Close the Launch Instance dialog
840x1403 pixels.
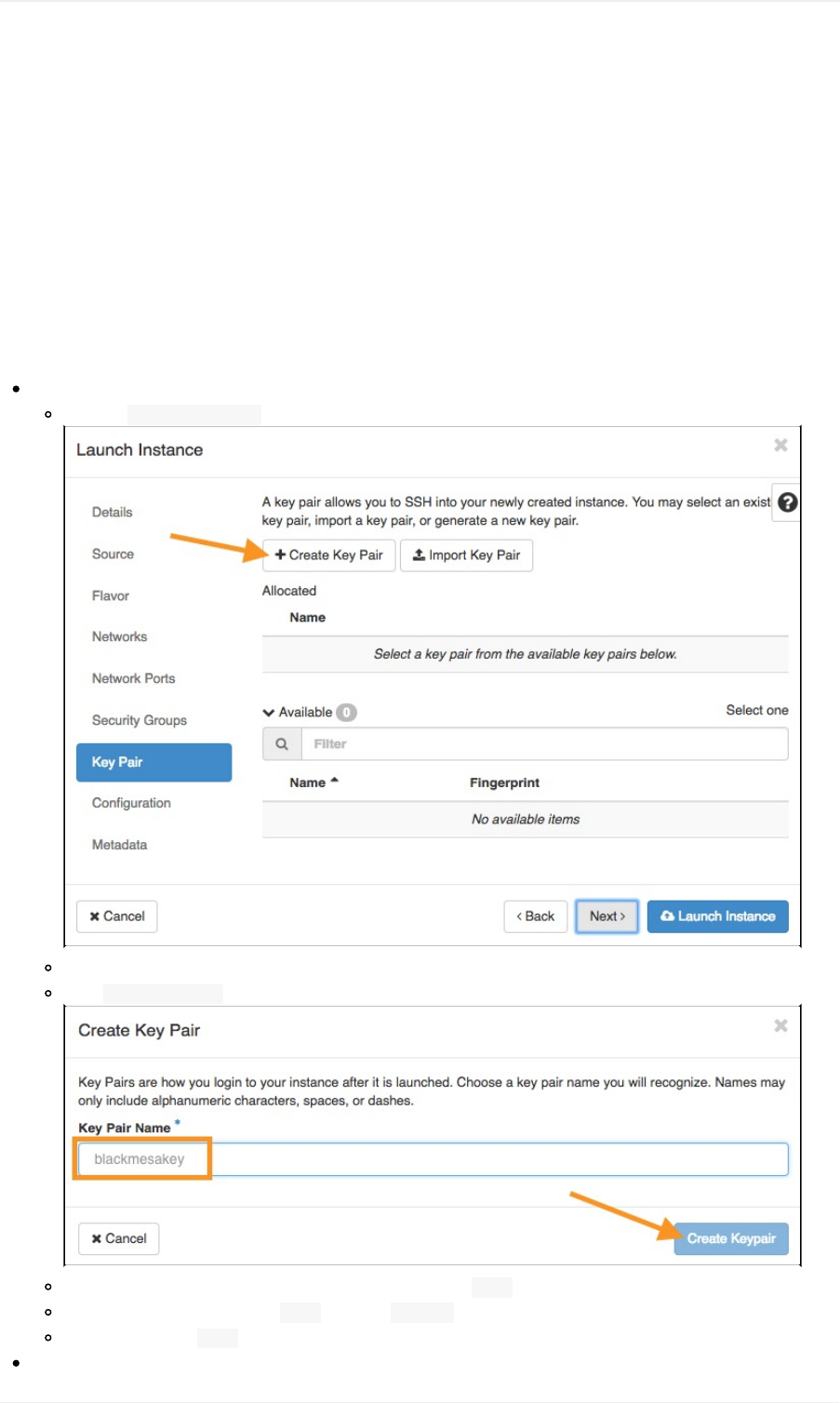[780, 446]
